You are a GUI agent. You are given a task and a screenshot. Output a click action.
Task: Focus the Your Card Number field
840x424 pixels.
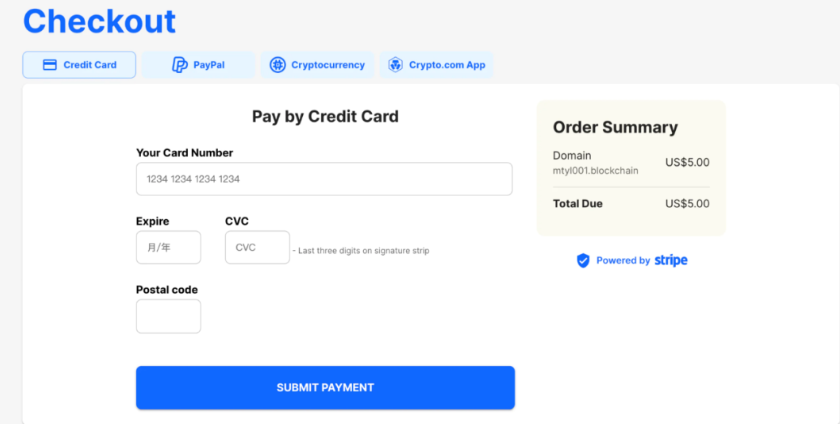pos(324,179)
